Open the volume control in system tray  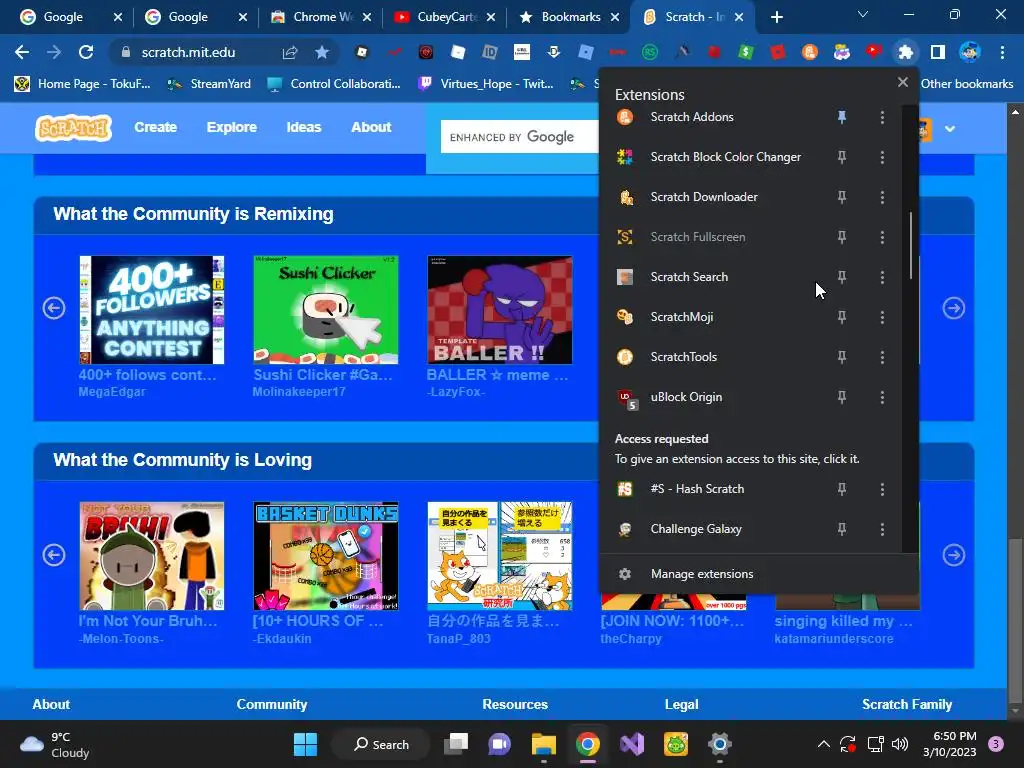(x=900, y=744)
